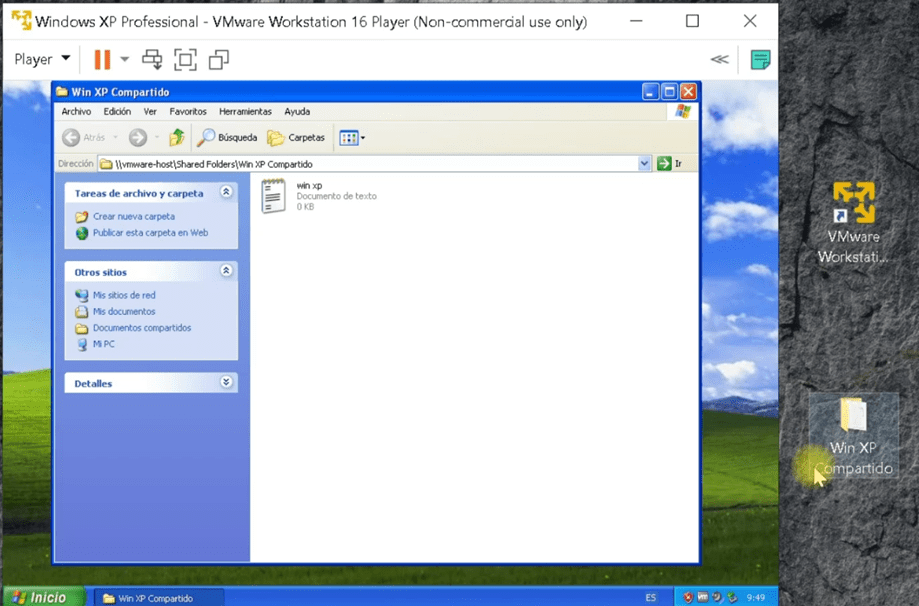The image size is (919, 606).
Task: Click the red security shield tray icon
Action: [x=688, y=598]
